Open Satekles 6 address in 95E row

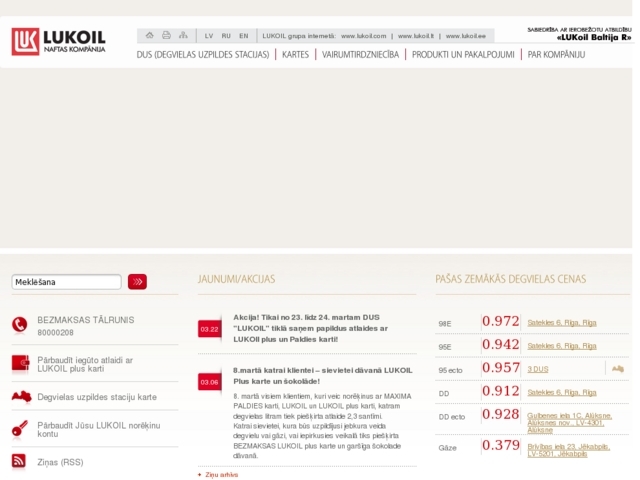562,346
